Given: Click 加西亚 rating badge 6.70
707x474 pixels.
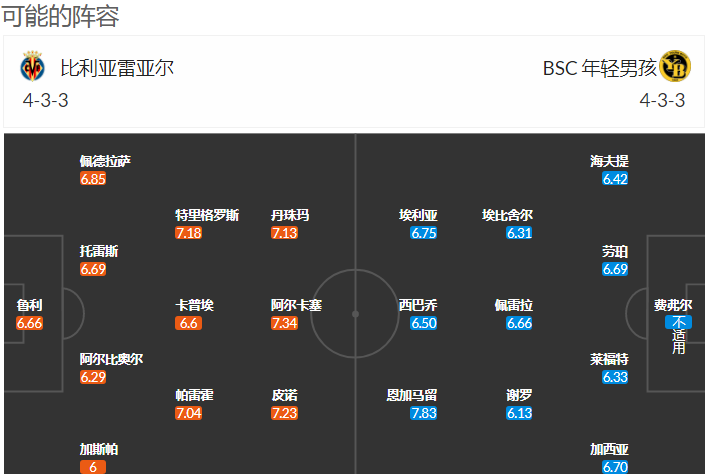Looking at the screenshot, I should pos(615,467).
